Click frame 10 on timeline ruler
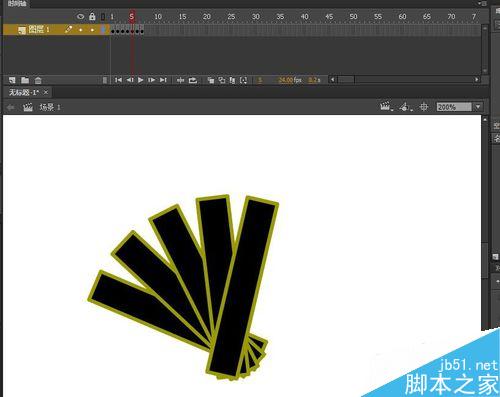Viewport: 500px width, 397px height. (158, 17)
